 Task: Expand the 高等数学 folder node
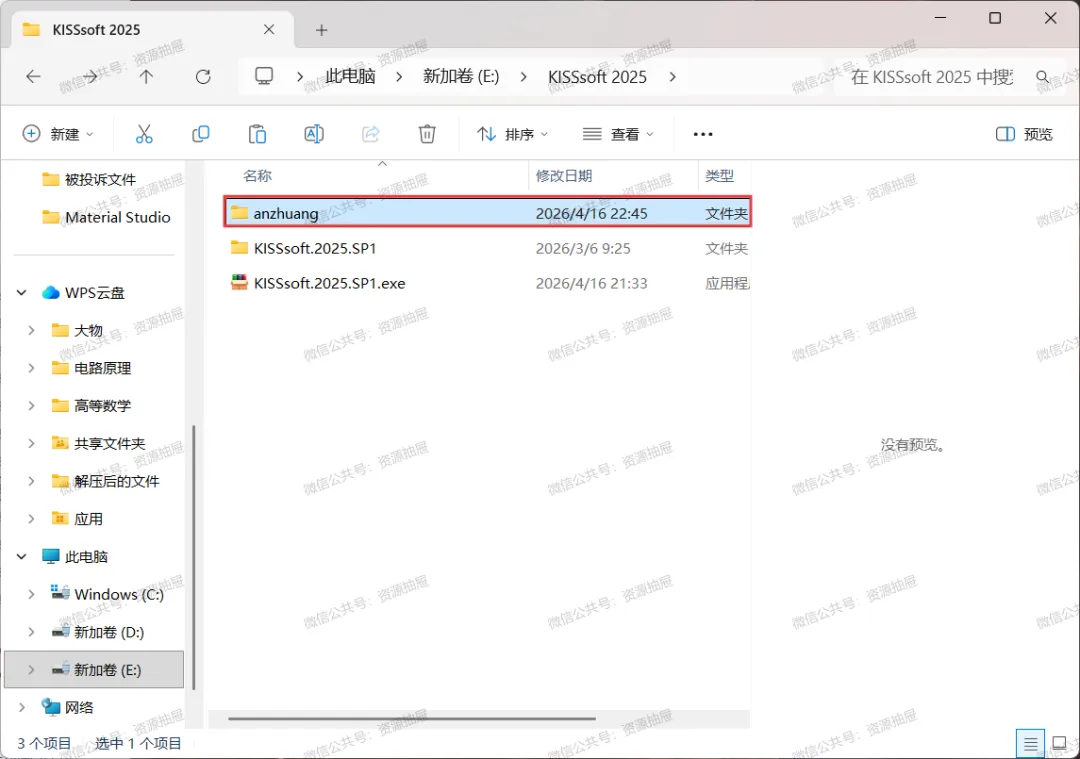coord(31,406)
